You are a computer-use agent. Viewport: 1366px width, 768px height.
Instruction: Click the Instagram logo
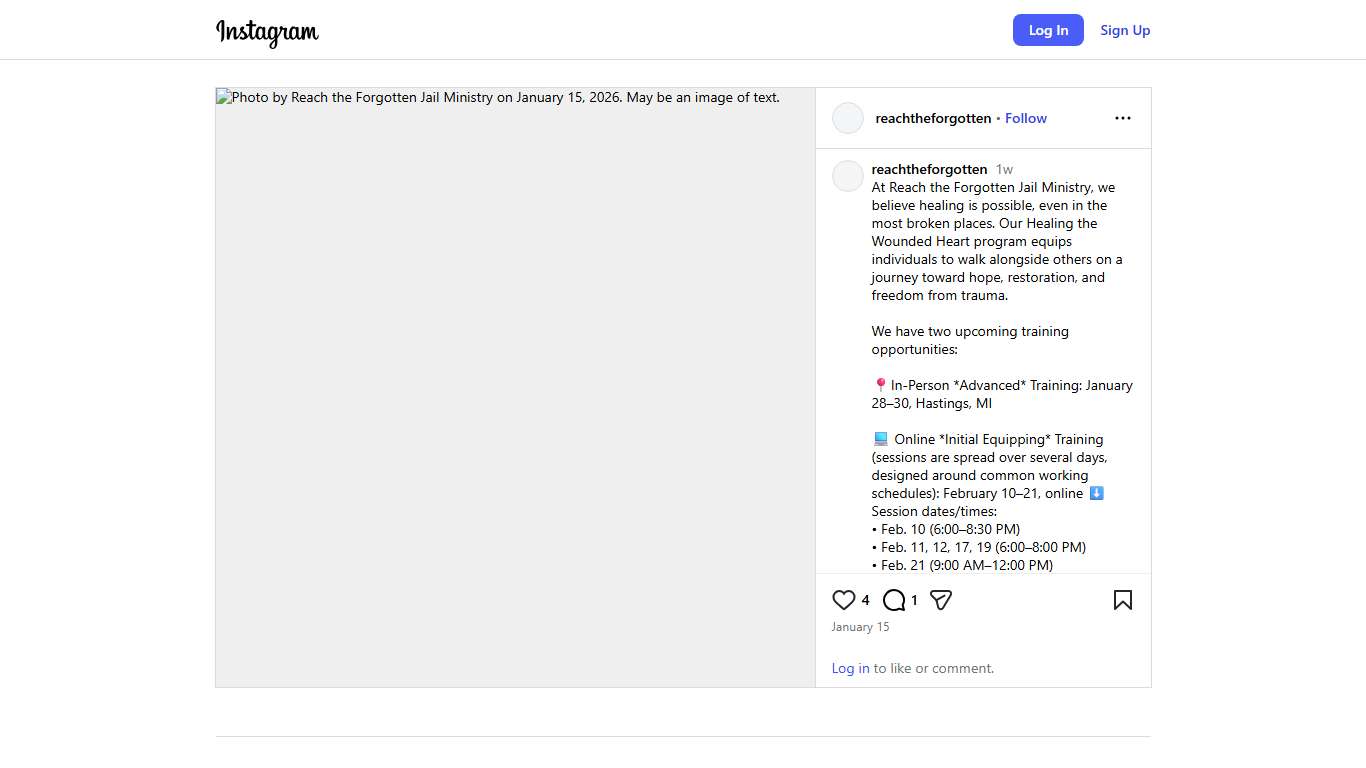(x=267, y=32)
